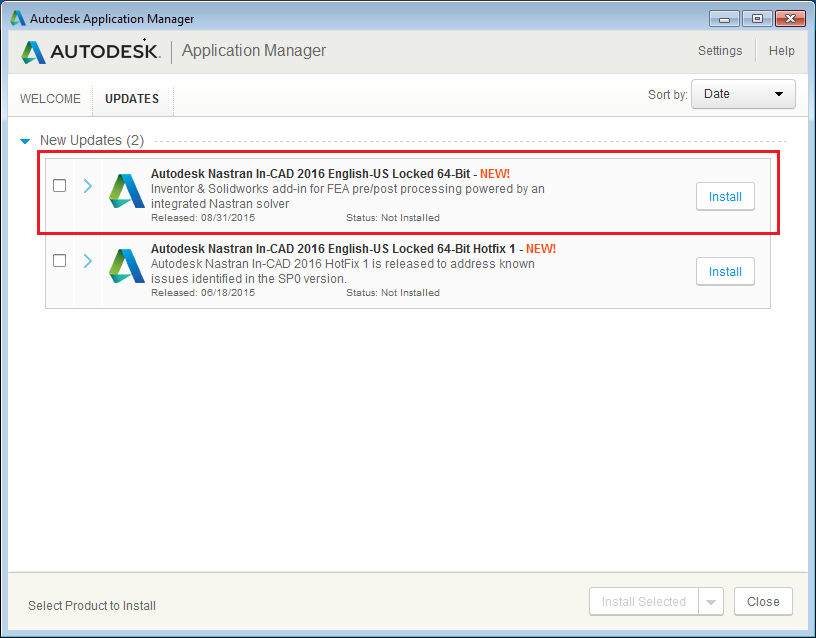Close the window with the red X
The image size is (816, 638).
pos(790,19)
